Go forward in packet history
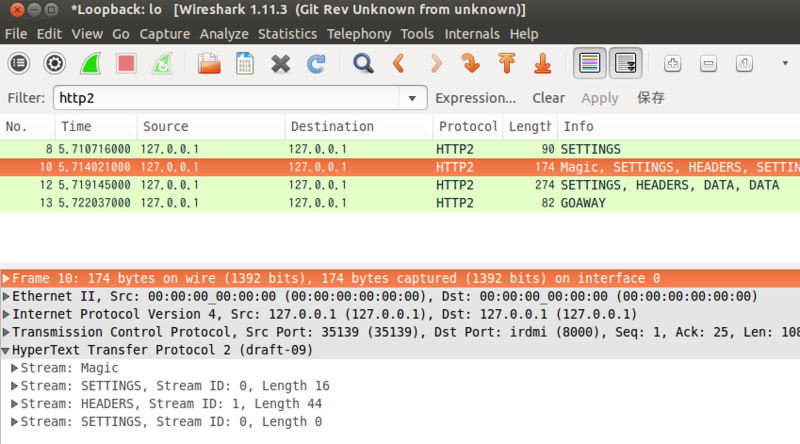Viewport: 800px width, 444px height. coord(436,64)
